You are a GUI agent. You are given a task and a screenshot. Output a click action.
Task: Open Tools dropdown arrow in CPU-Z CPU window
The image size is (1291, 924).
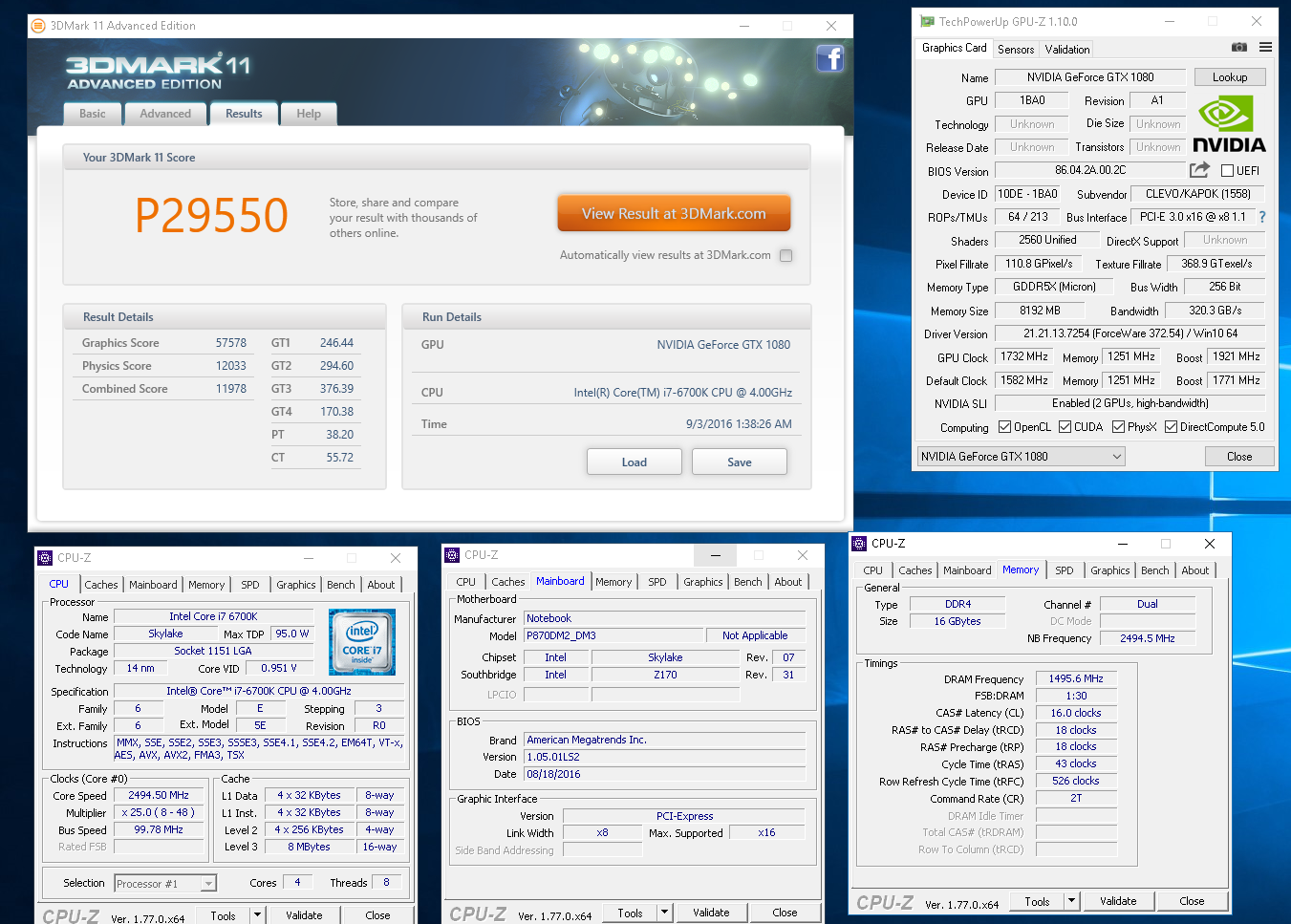(257, 915)
